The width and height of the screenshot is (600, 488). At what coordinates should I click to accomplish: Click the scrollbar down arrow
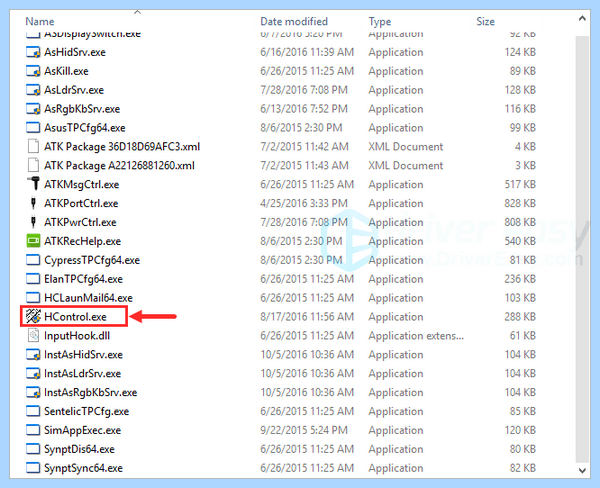[582, 470]
